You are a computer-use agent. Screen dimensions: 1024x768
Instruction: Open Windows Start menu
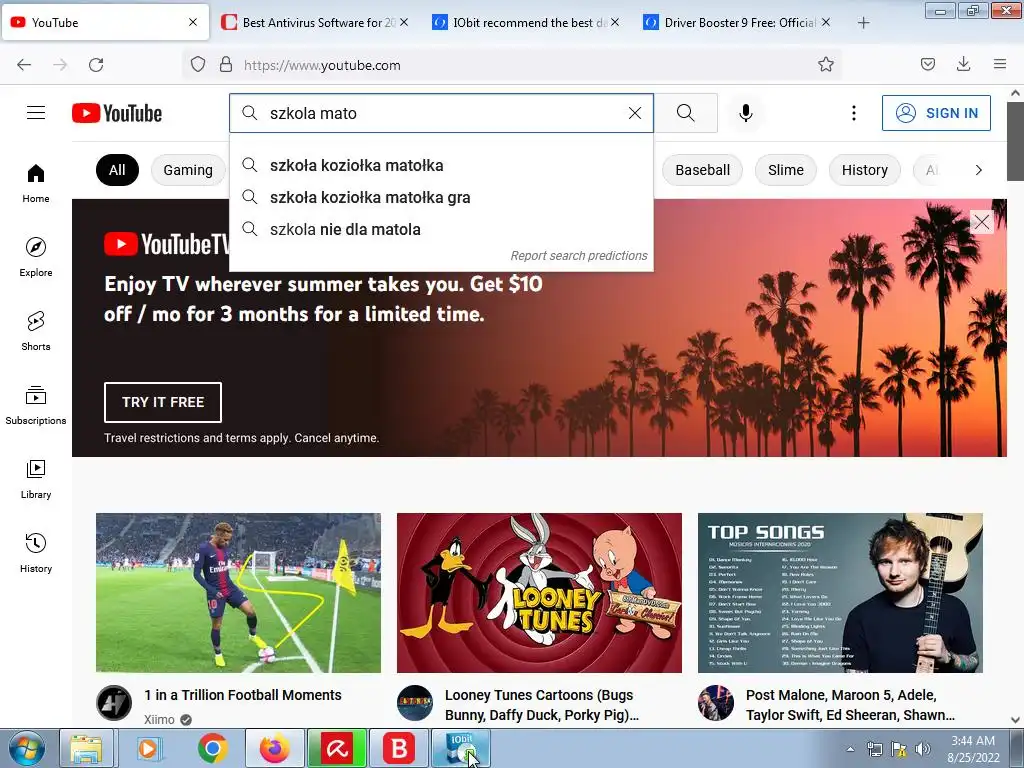pos(26,748)
